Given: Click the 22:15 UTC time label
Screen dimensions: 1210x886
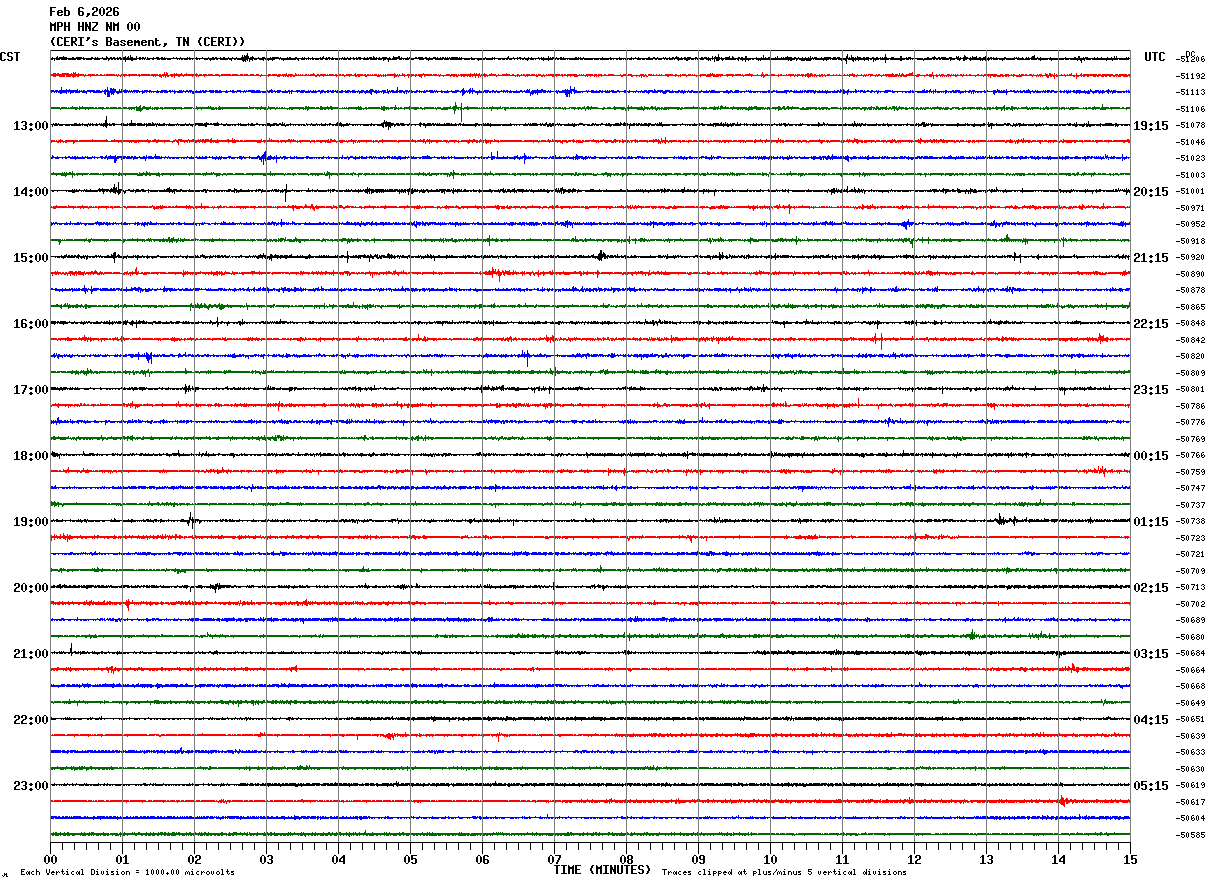Looking at the screenshot, I should coord(1151,324).
